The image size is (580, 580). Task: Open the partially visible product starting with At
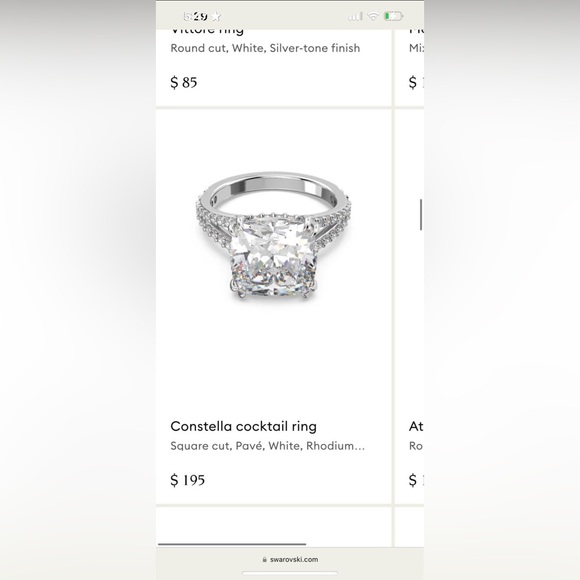point(416,426)
